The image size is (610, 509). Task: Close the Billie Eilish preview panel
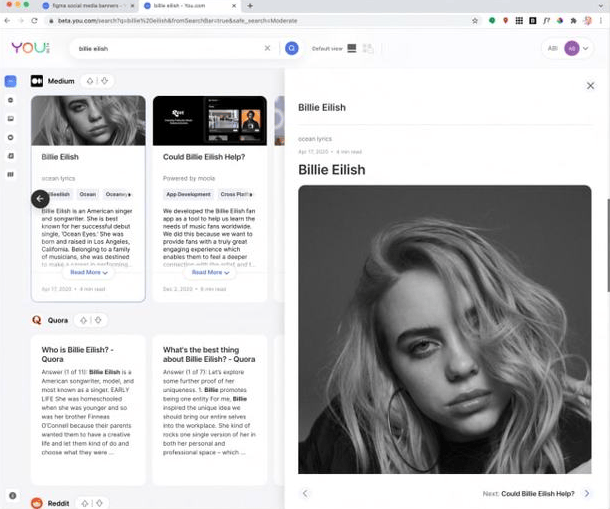590,86
